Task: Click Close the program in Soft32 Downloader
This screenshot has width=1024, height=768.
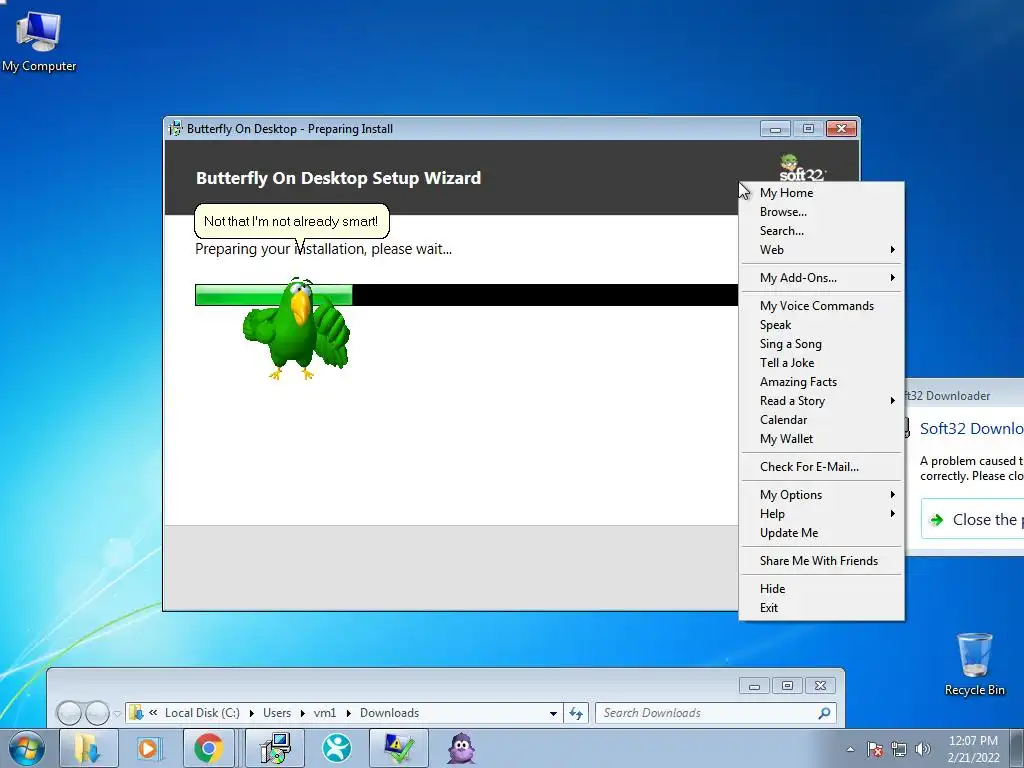Action: click(x=973, y=519)
